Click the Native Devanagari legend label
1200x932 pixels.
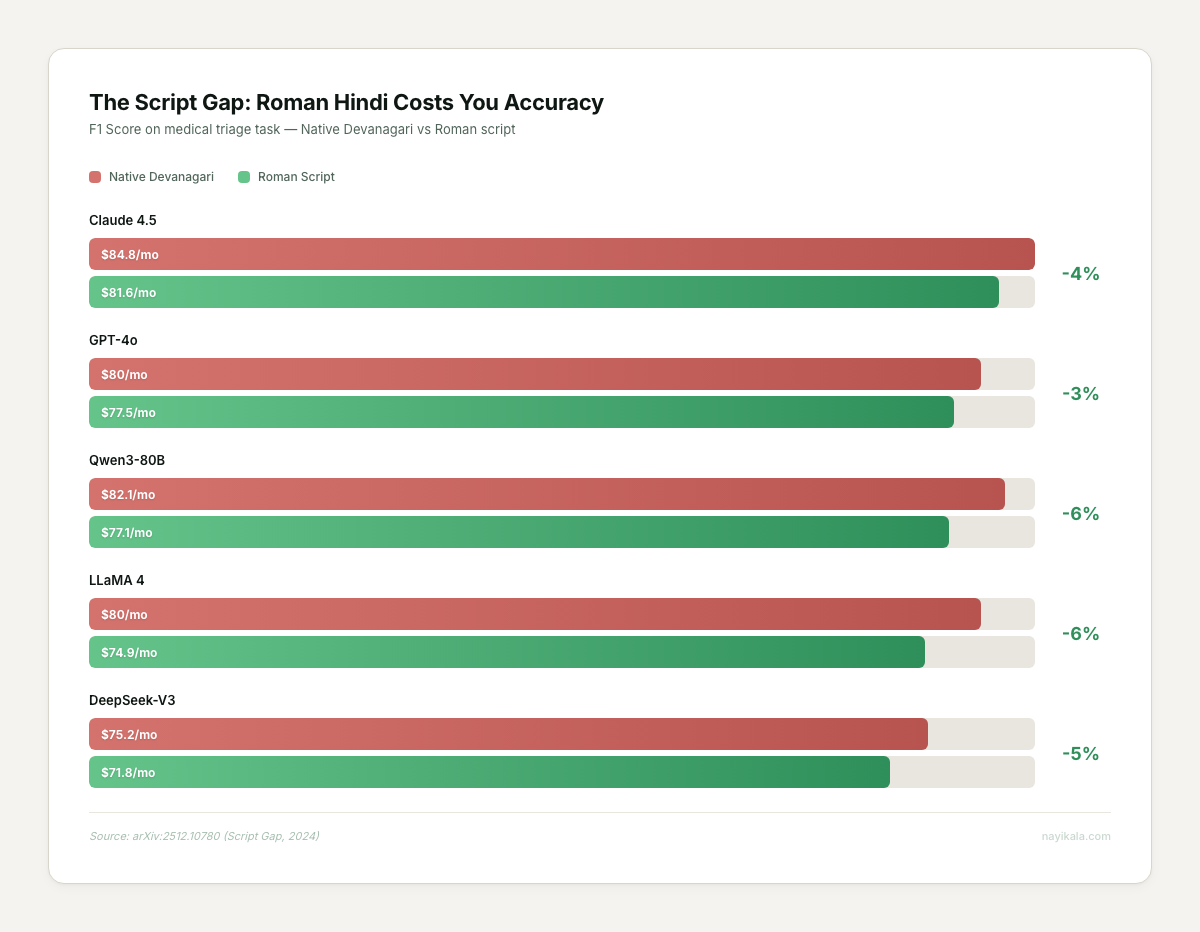(x=161, y=177)
